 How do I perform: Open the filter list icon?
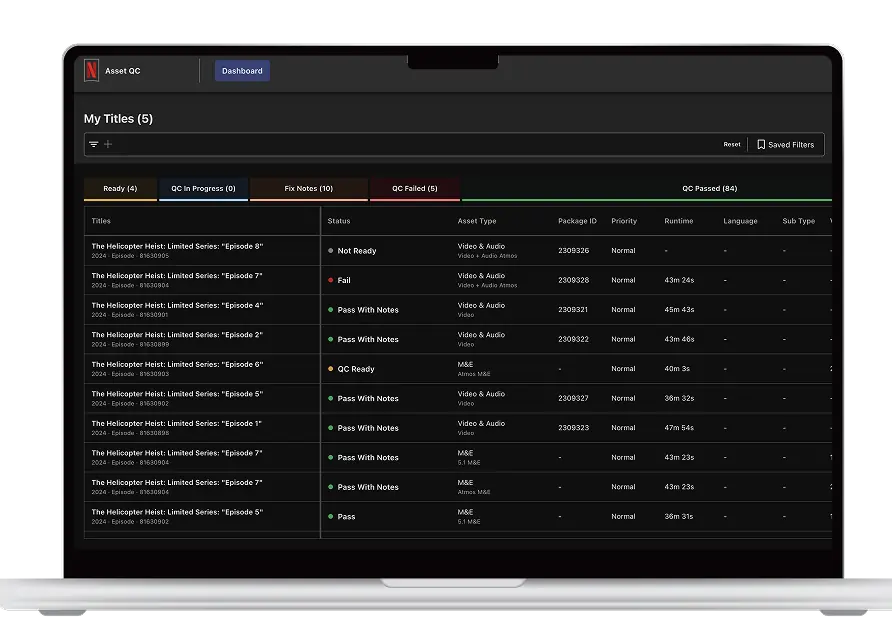tap(94, 144)
